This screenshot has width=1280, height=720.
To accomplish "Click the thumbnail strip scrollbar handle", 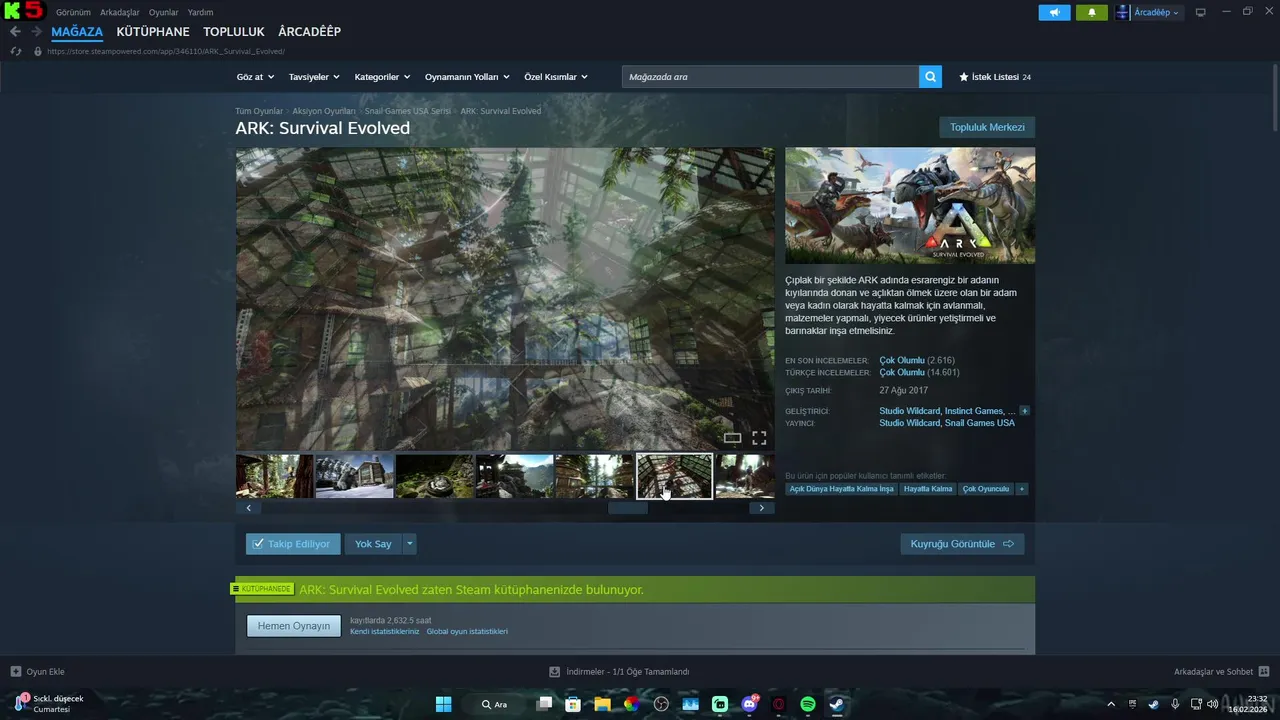I will pyautogui.click(x=628, y=508).
